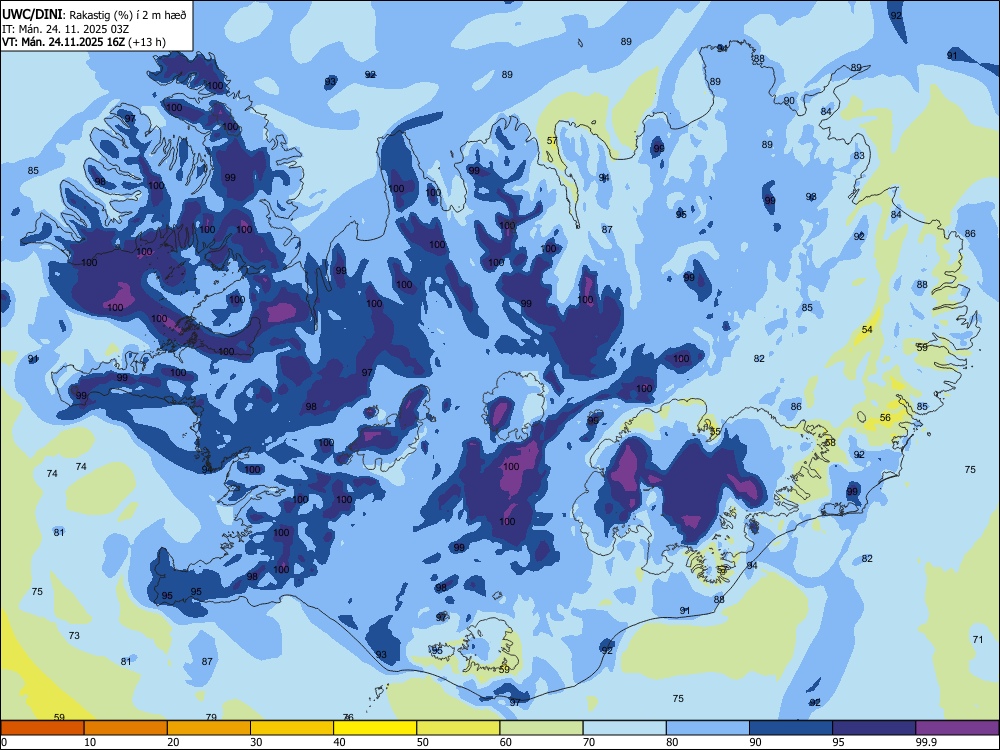
Task: Pick the 50–60 pale yellow legend swatch
Action: 459,728
